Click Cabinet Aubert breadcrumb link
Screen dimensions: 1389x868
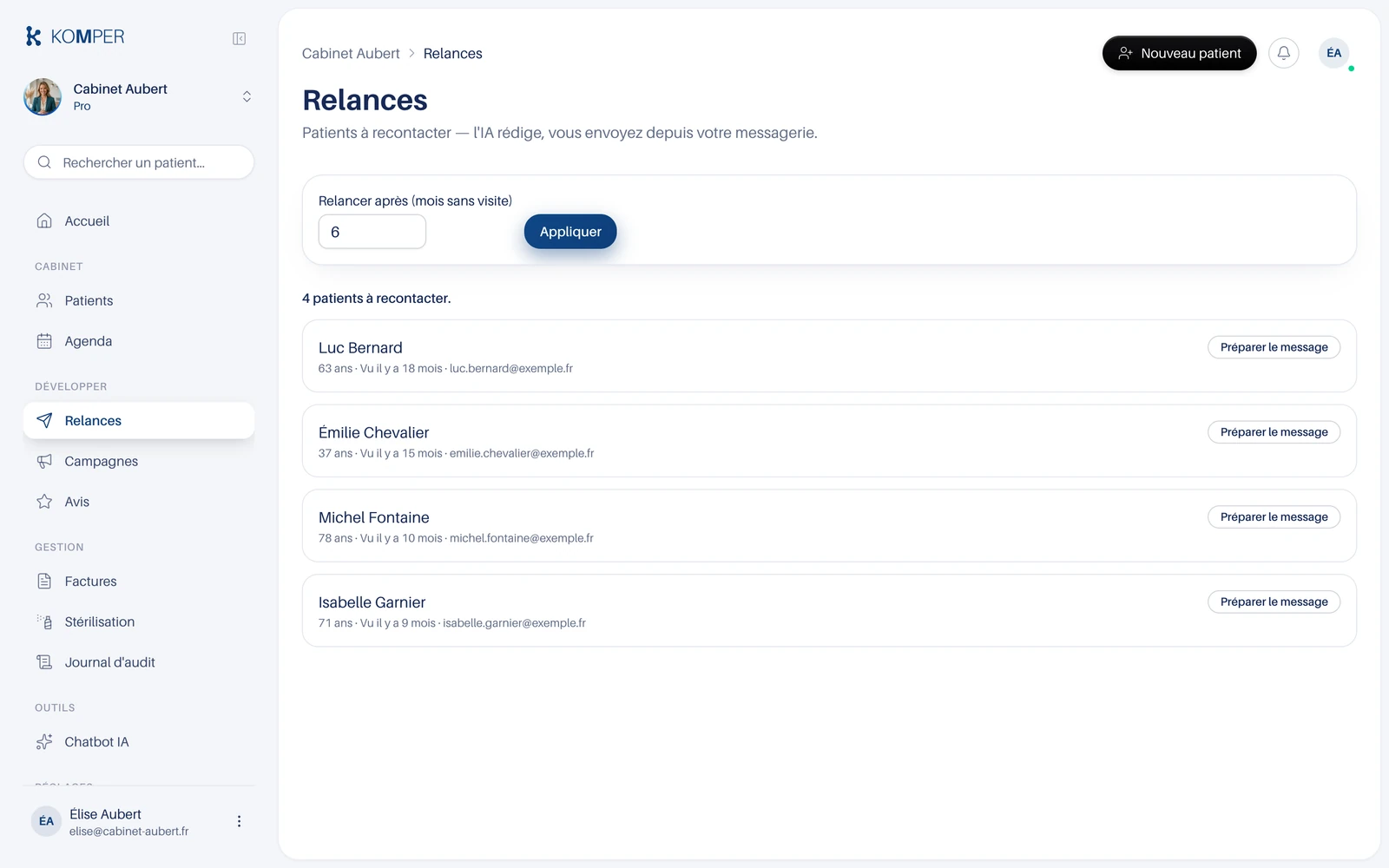351,53
